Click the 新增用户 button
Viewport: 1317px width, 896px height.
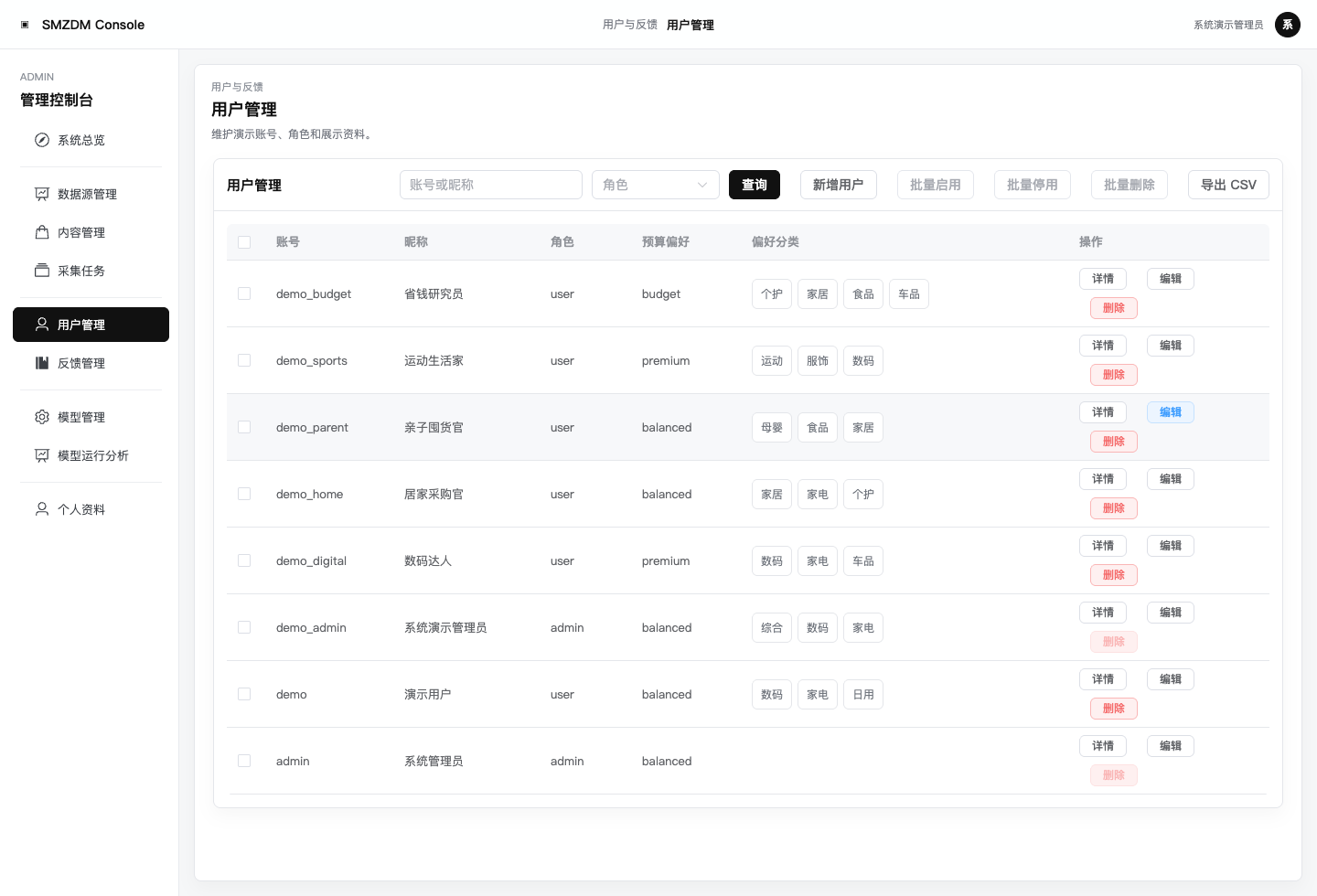pyautogui.click(x=839, y=185)
